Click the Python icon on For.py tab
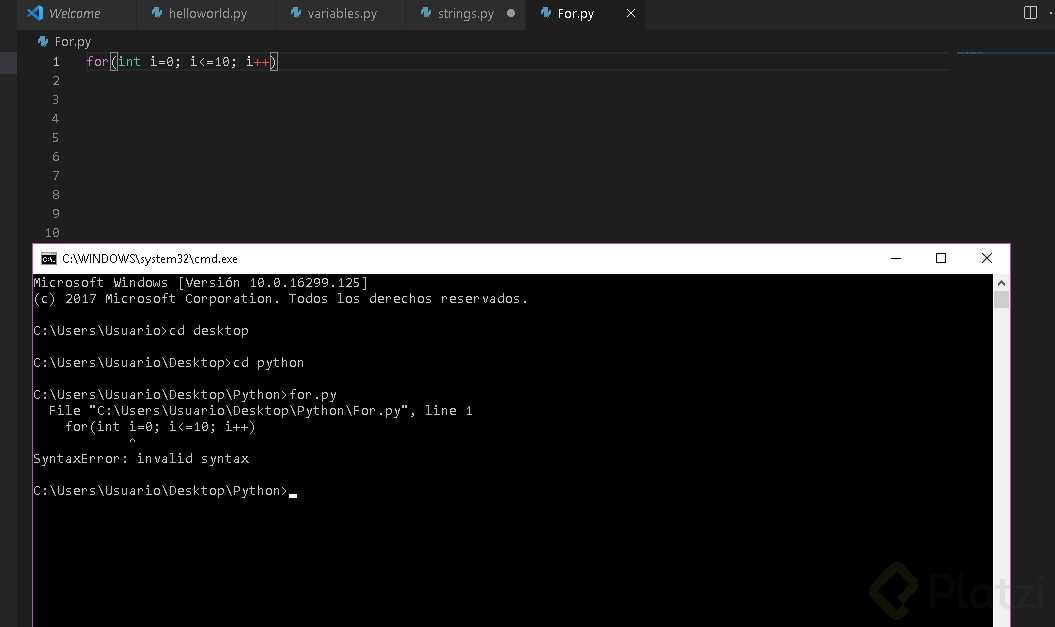 (x=546, y=13)
